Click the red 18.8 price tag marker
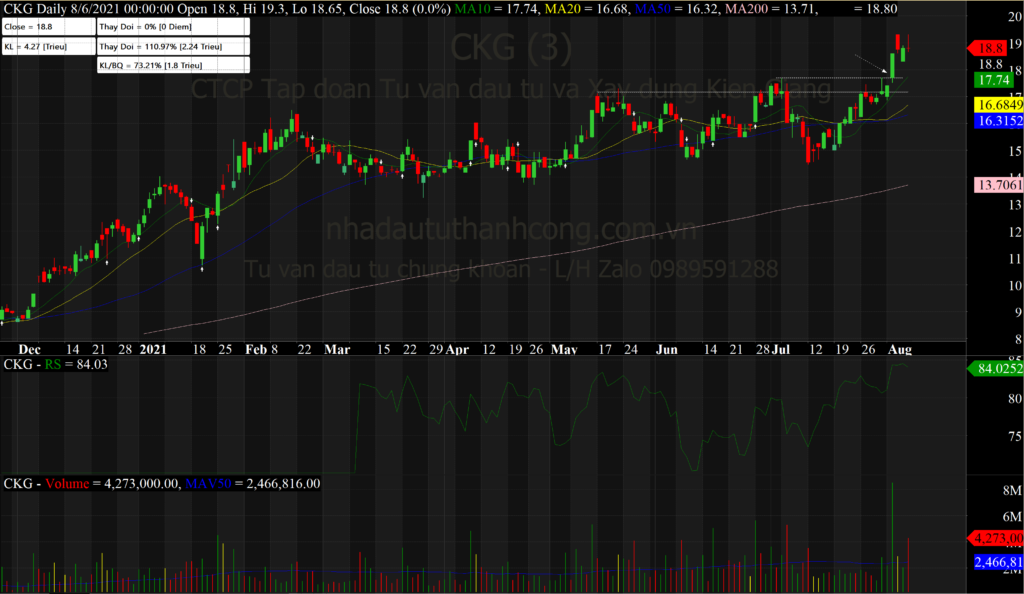1024x594 pixels. 991,47
